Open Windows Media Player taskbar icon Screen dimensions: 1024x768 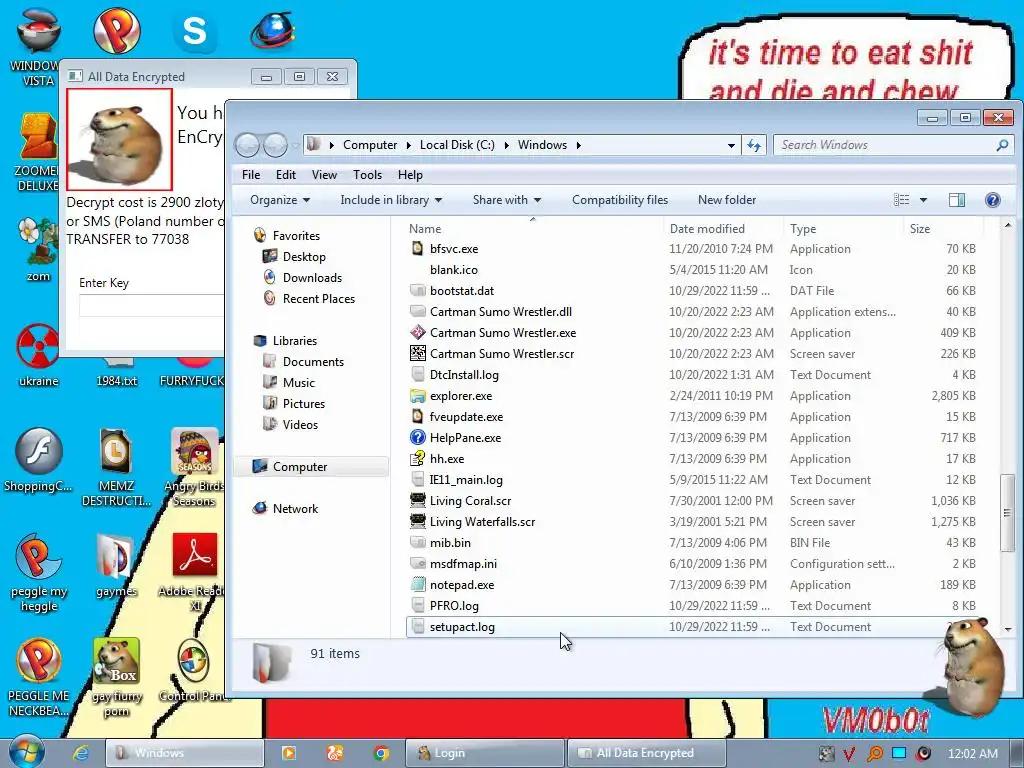tap(288, 753)
